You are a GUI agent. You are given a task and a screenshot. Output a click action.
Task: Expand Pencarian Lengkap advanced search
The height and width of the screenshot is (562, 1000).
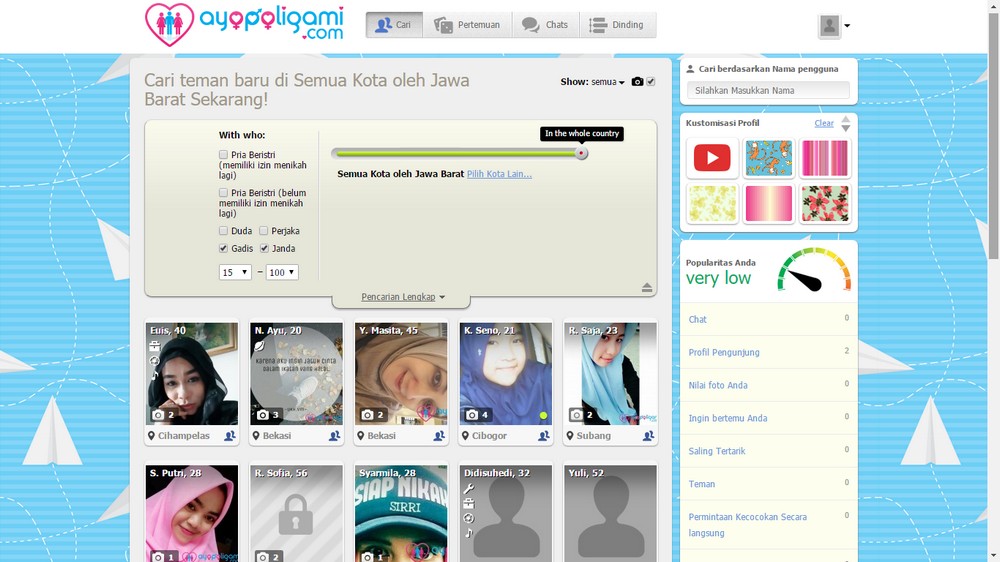point(403,297)
